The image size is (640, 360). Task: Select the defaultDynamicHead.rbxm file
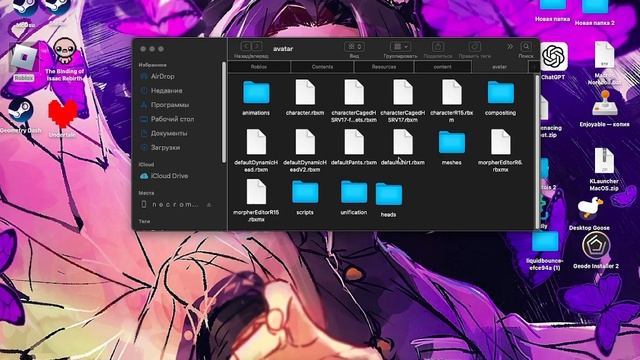coord(256,142)
